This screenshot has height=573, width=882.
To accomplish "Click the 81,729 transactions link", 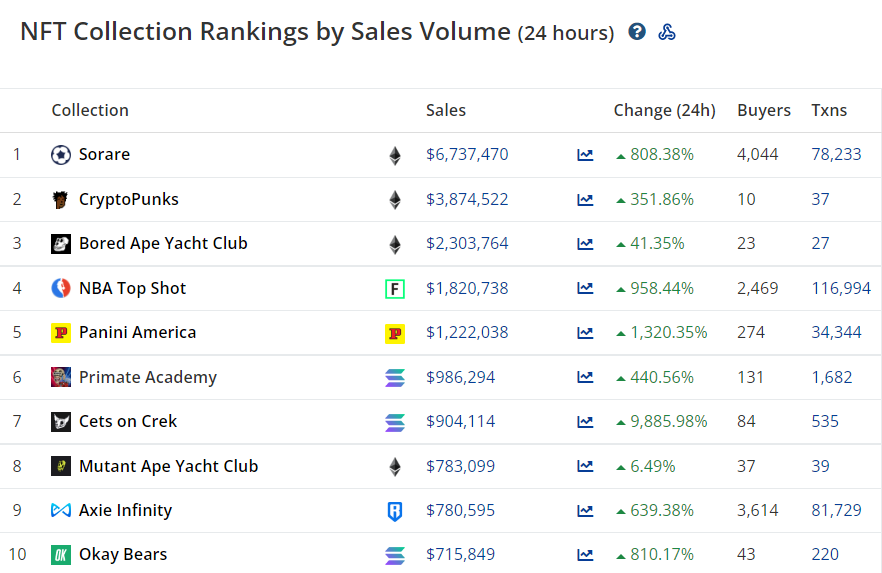I will tap(836, 510).
